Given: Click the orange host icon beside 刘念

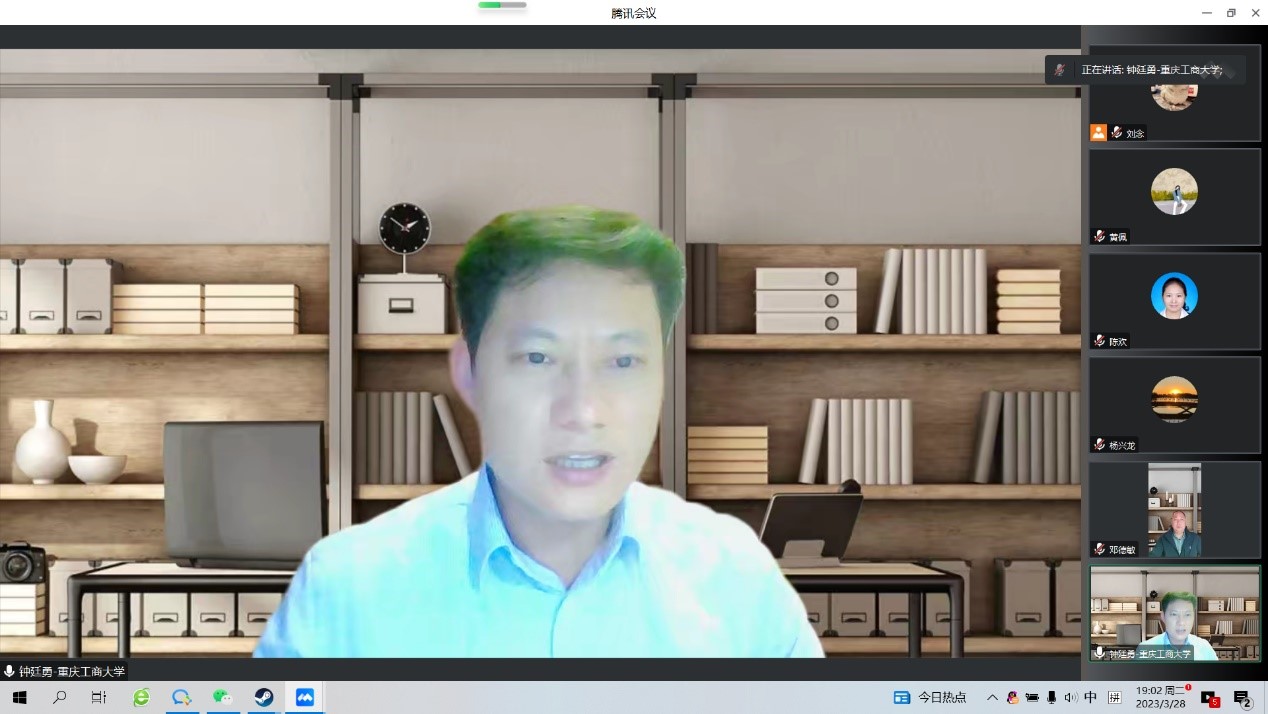Looking at the screenshot, I should (1098, 132).
